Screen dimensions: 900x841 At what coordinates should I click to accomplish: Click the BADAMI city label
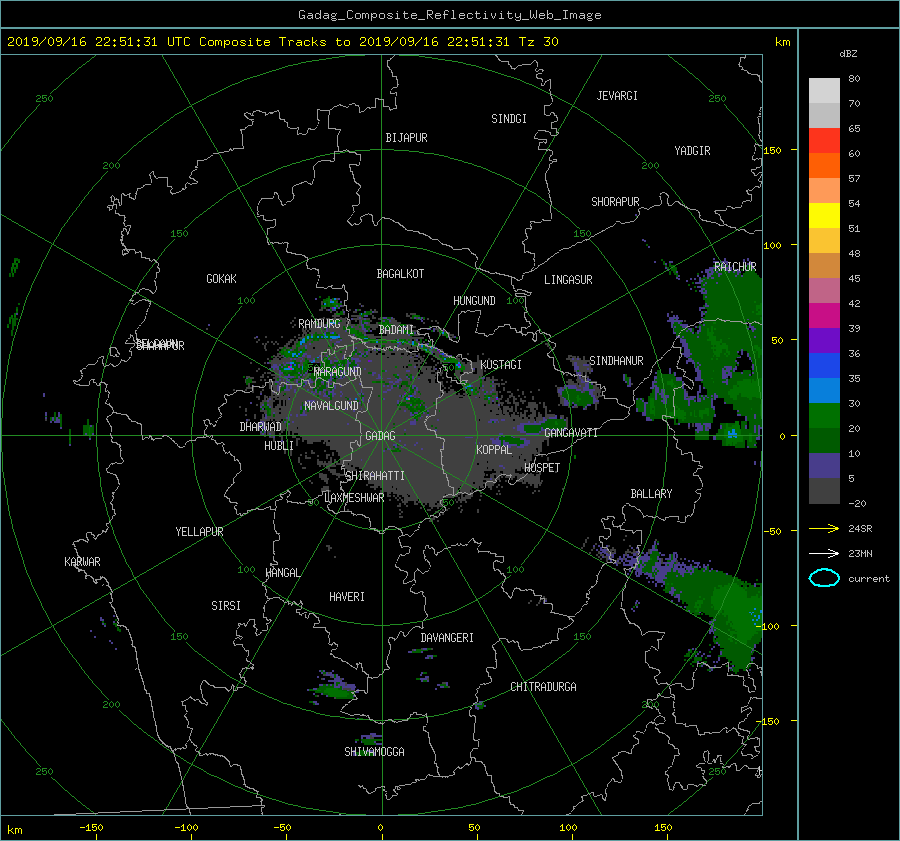(x=396, y=330)
